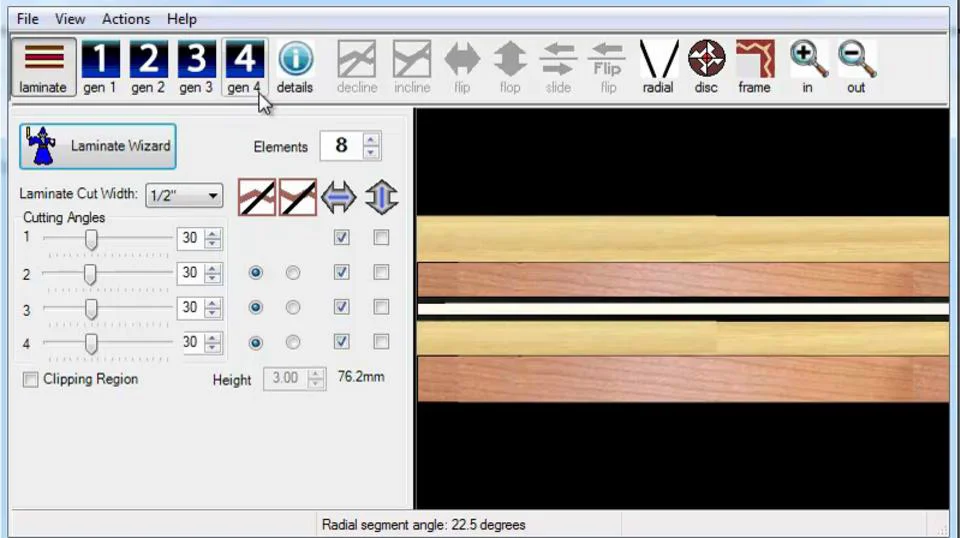960x538 pixels.
Task: Uncheck flip checkbox for angle 1
Action: click(342, 237)
